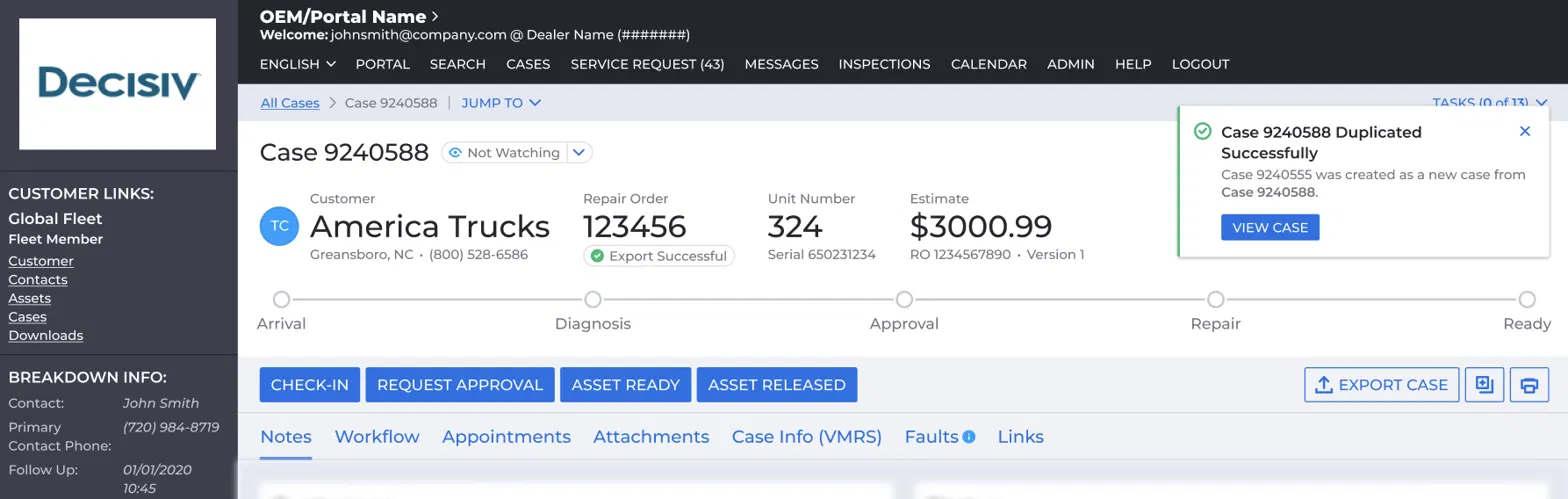Open SERVICE REQUEST (43)

tap(648, 64)
